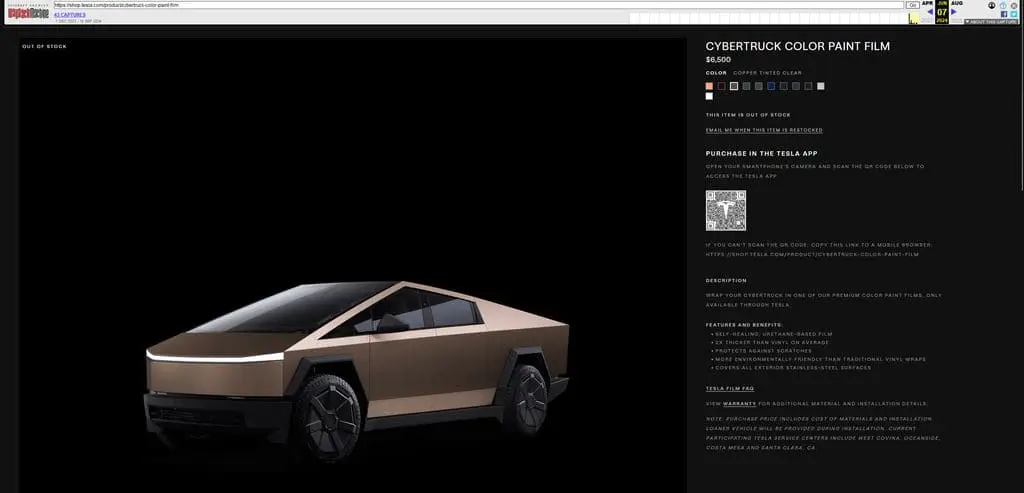This screenshot has height=493, width=1024.
Task: Click the Description heading
Action: click(726, 281)
